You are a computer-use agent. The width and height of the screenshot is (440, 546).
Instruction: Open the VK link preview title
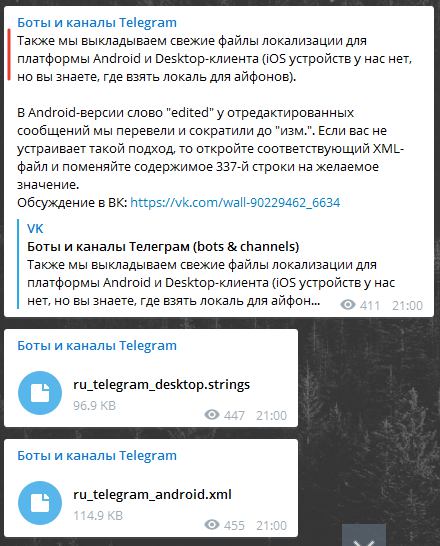coord(35,229)
